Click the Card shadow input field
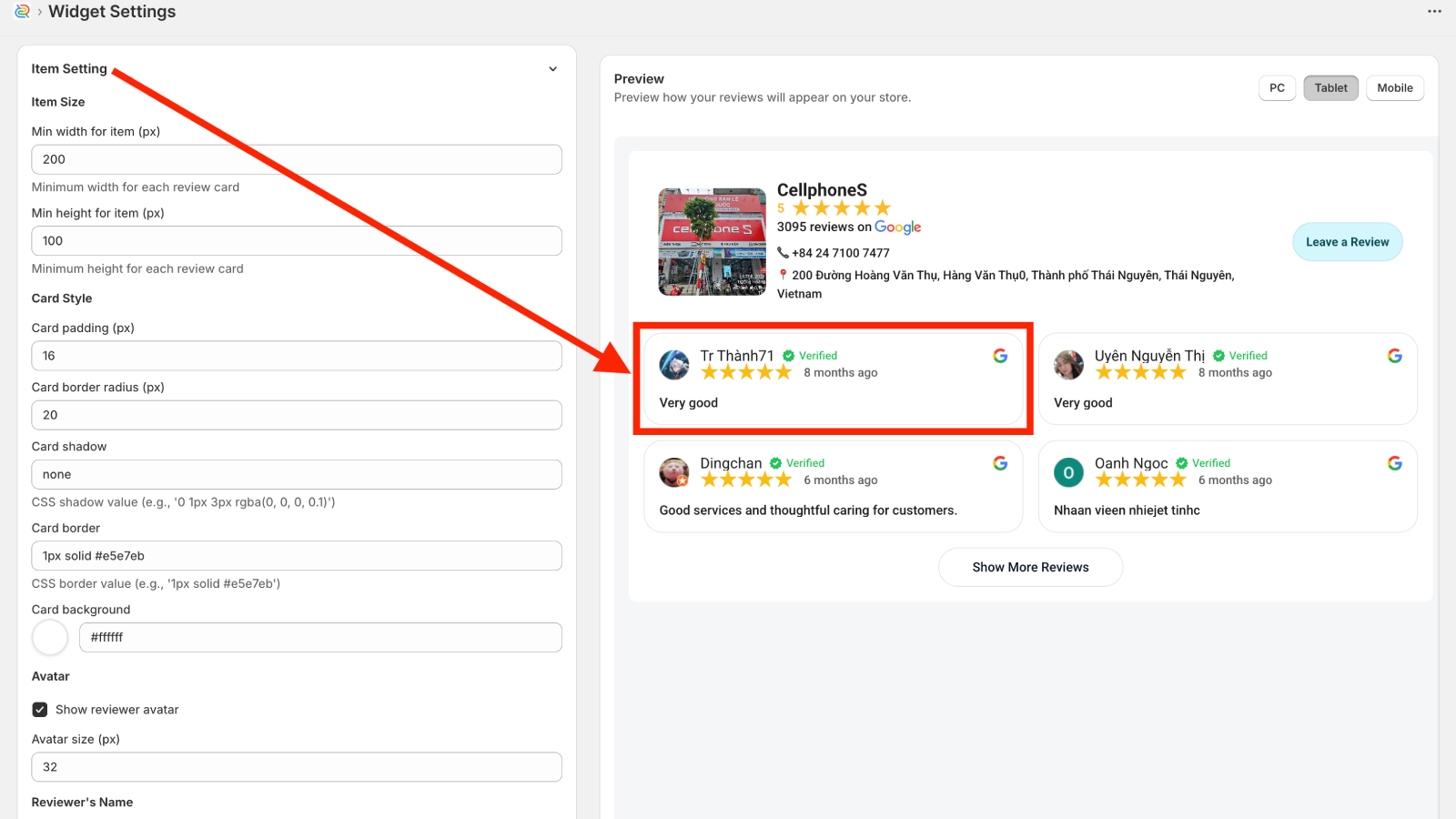 click(x=296, y=474)
